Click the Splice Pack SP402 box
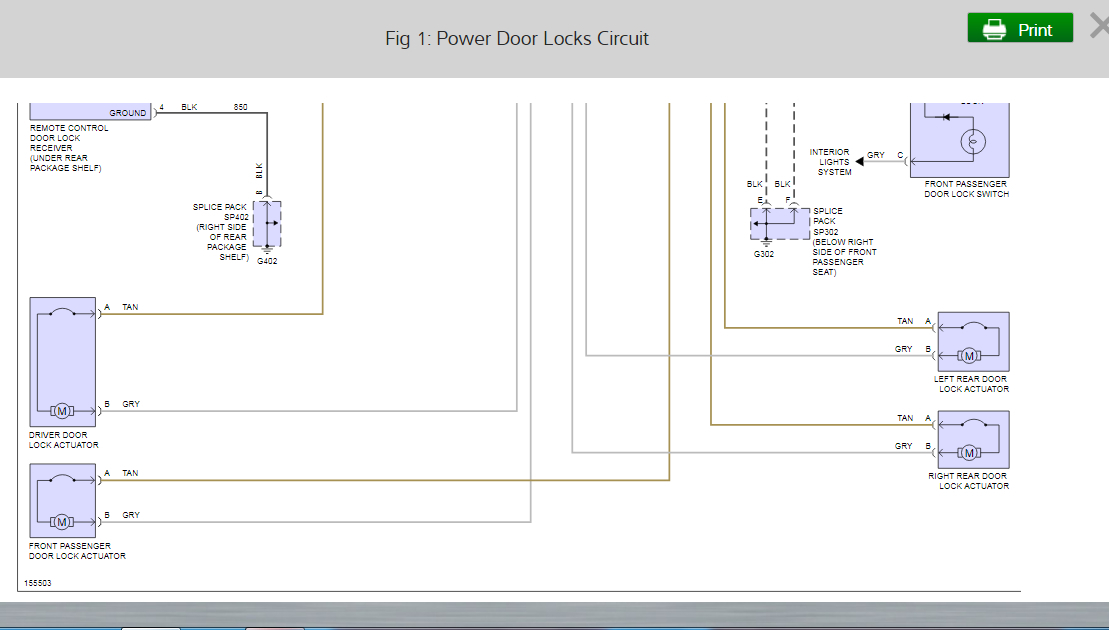This screenshot has height=630, width=1109. click(267, 224)
